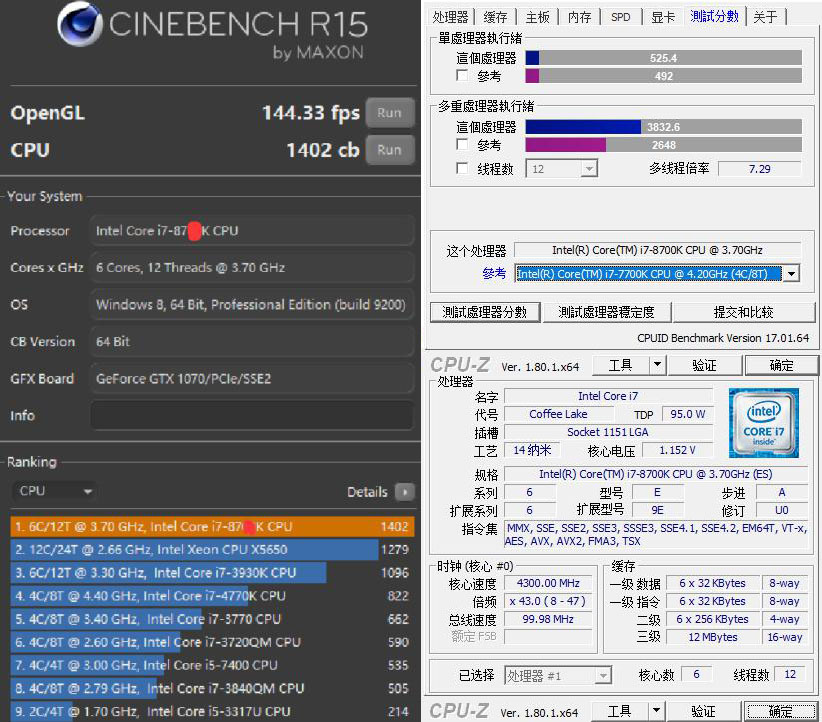
Task: Click 提交和比较 button
Action: tap(743, 312)
